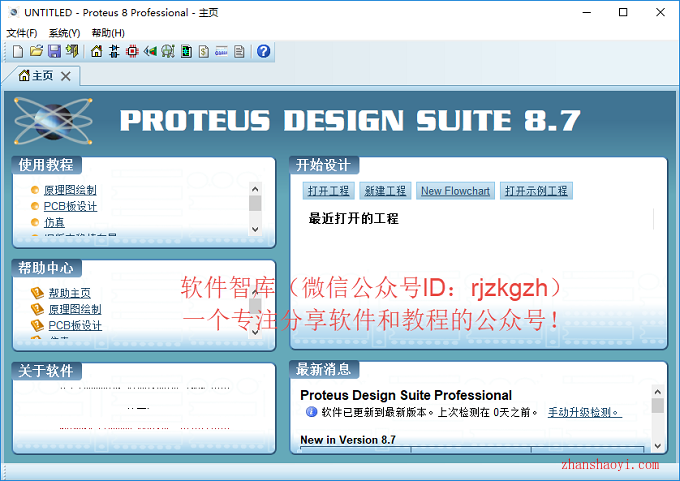Click the Close Project door icon
Screen dimensions: 680x481
pos(72,51)
